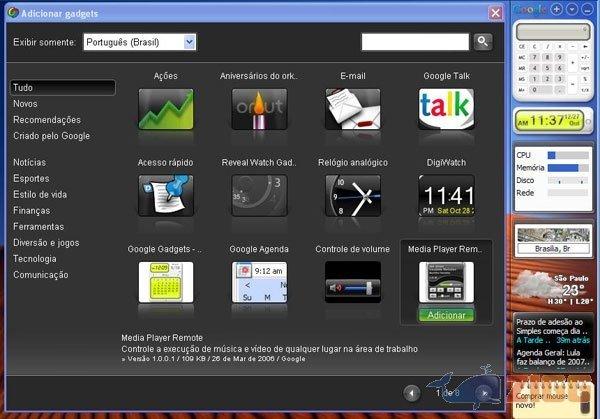Click the Controle de volume gadget
600x419 pixels.
[x=352, y=281]
